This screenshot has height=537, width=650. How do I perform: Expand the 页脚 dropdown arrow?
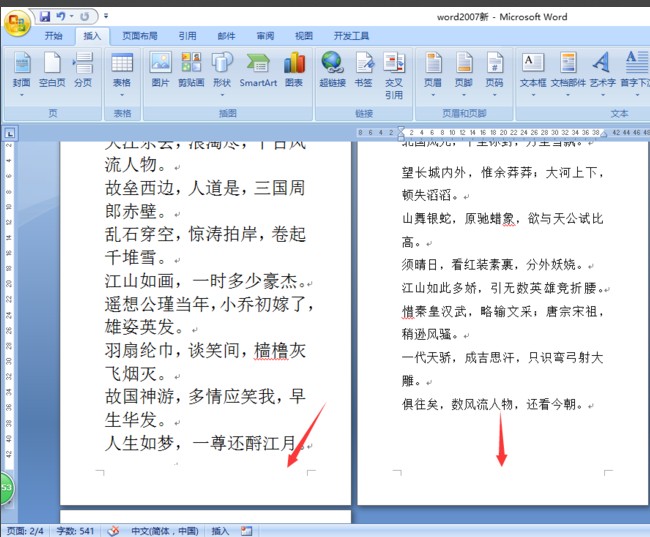463,95
